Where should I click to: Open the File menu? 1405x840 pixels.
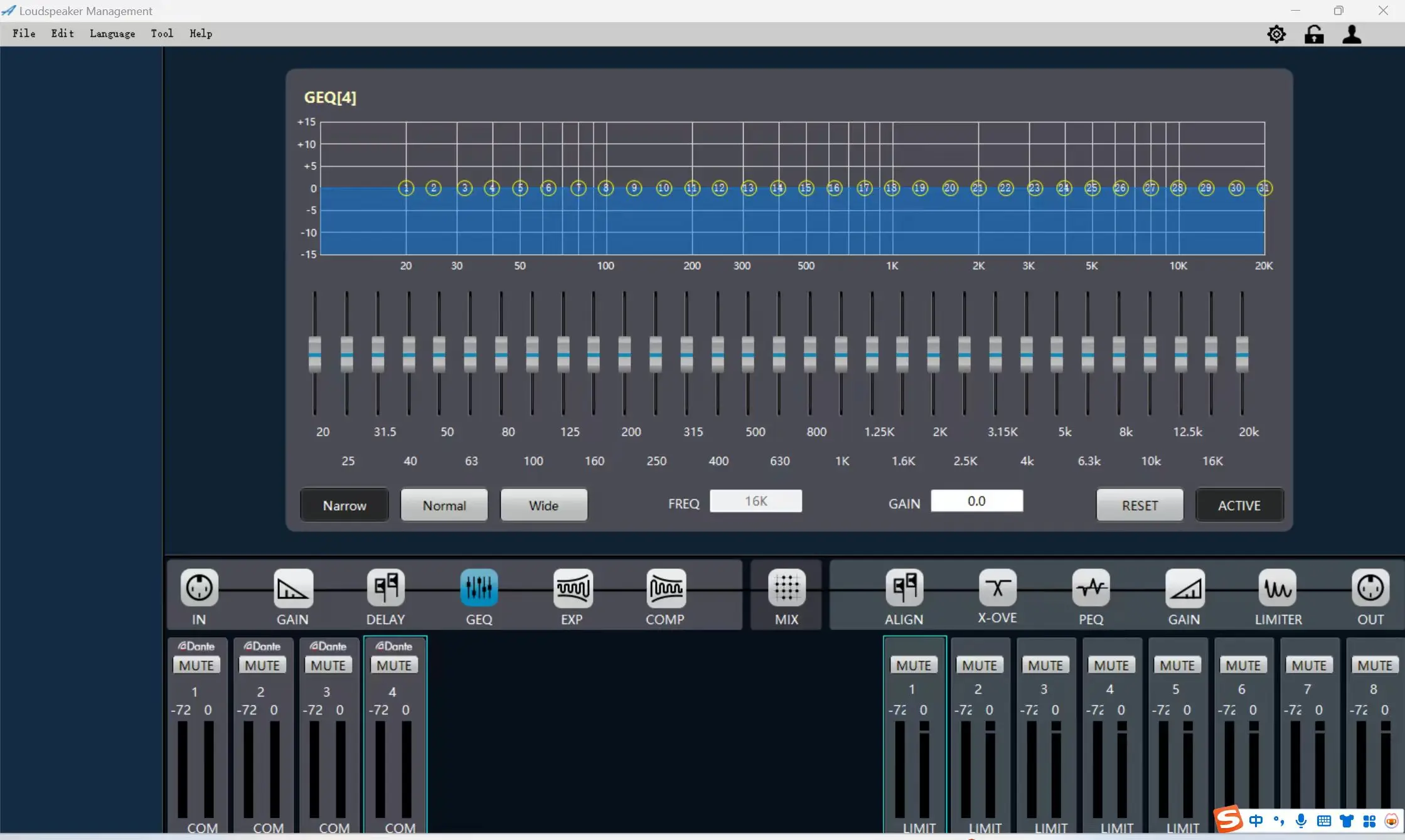point(24,34)
